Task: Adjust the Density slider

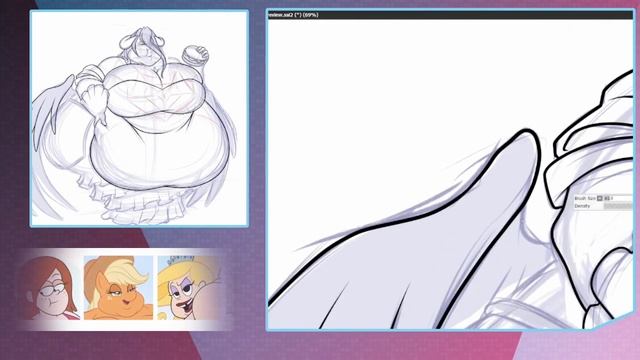Action: tap(618, 206)
